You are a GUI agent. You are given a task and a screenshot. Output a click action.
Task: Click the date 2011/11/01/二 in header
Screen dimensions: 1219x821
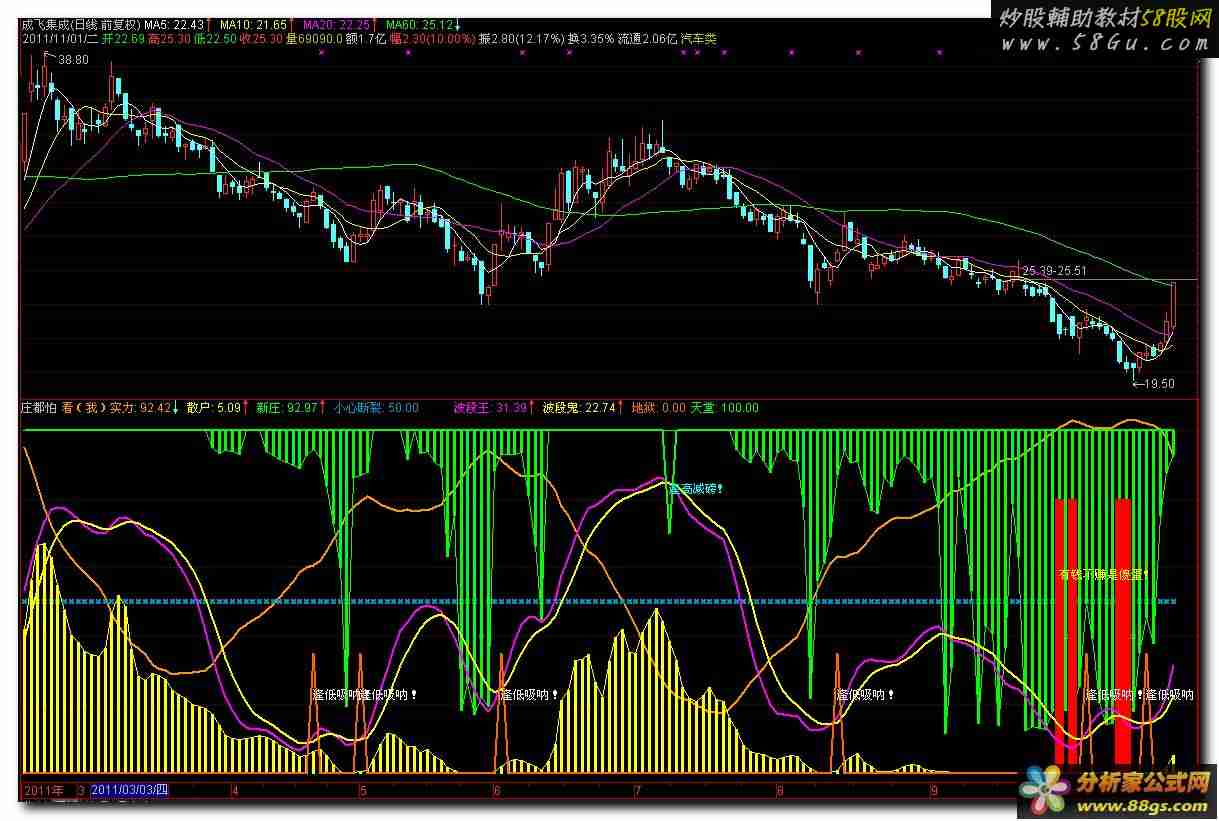pyautogui.click(x=61, y=38)
